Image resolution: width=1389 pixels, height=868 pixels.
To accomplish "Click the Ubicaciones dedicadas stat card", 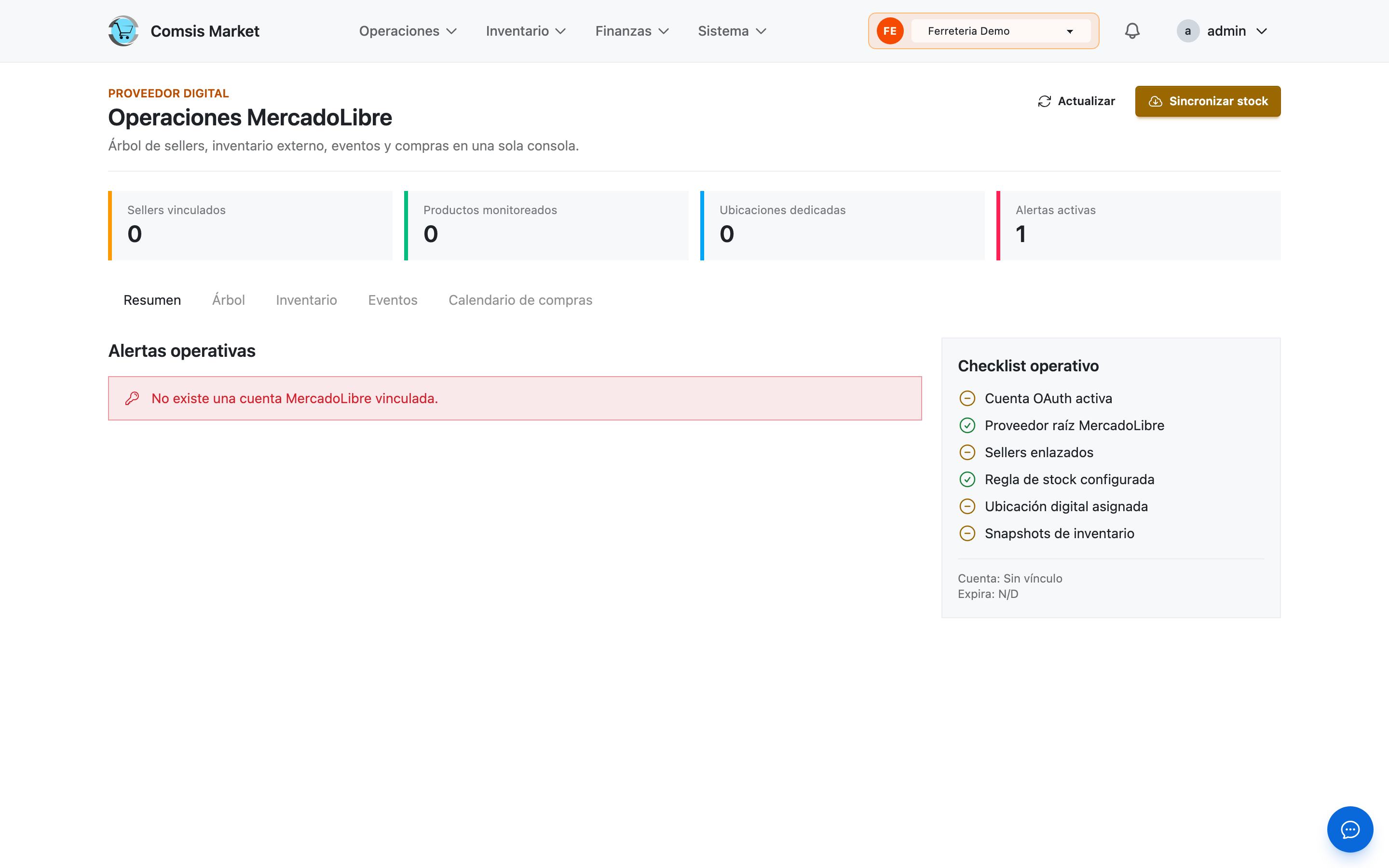I will pos(843,226).
